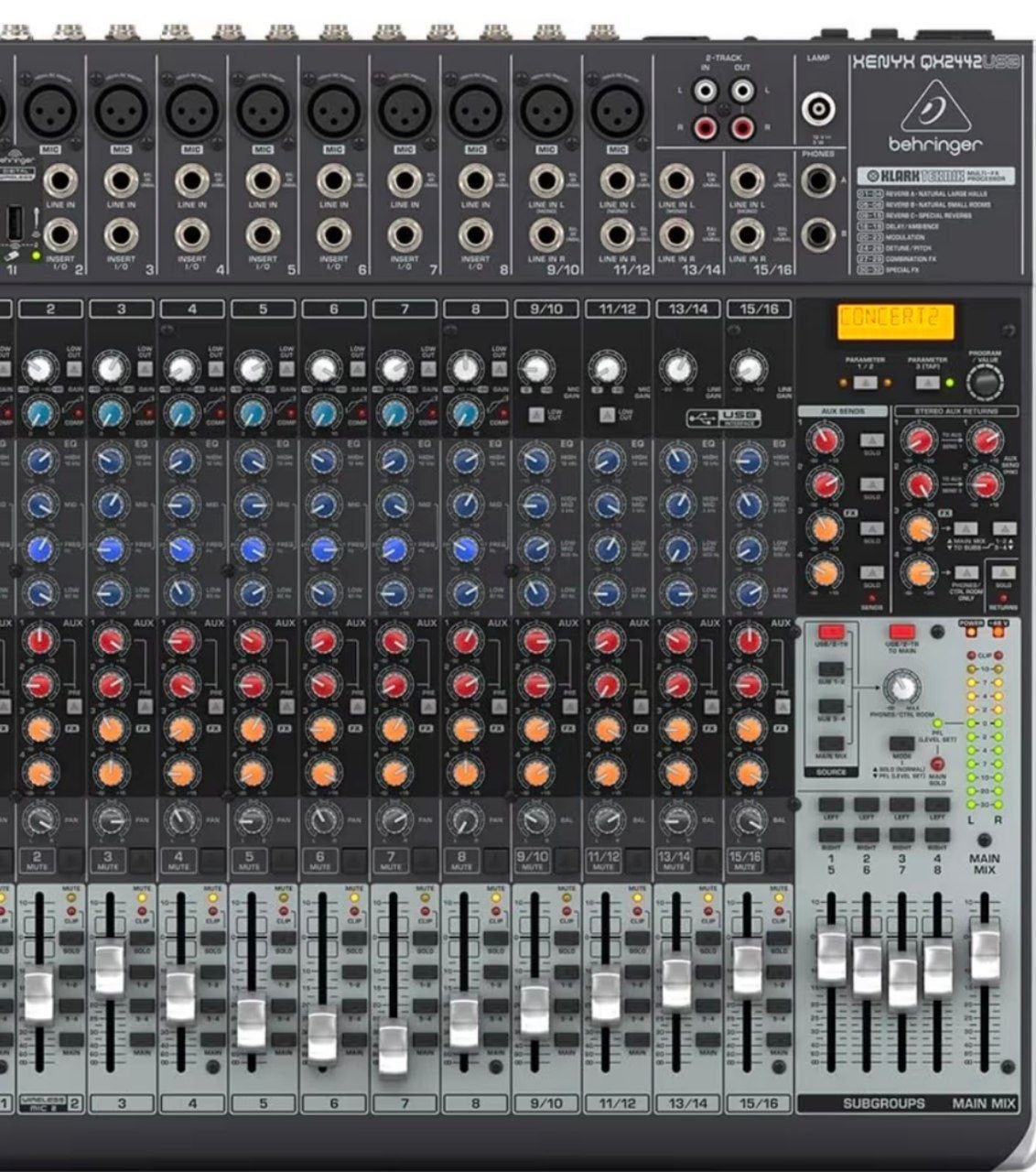Click the red 2-TRACK OUT right RCA jack
The width and height of the screenshot is (1036, 1172).
[742, 126]
